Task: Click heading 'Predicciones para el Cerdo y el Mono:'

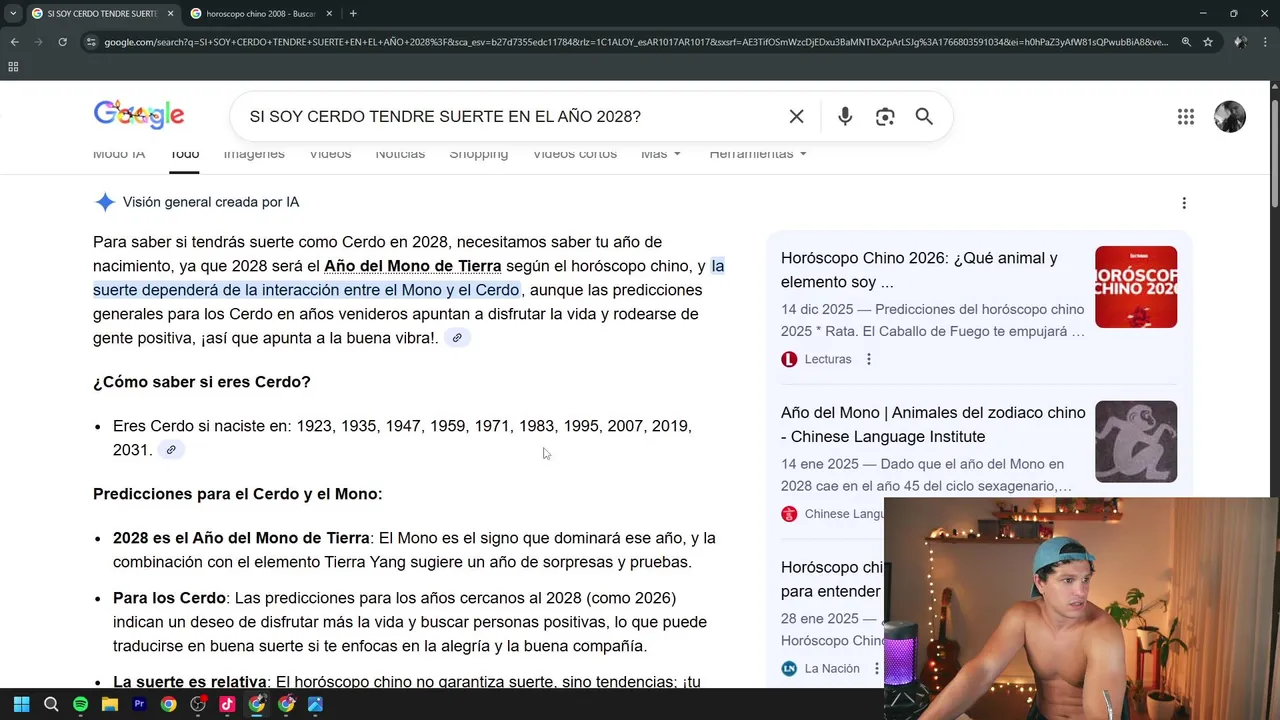Action: point(238,494)
